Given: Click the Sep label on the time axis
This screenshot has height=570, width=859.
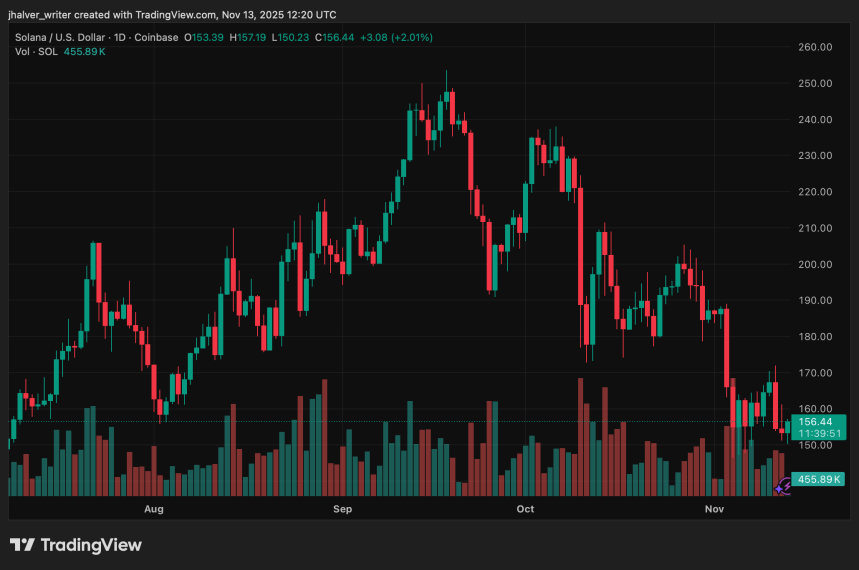Looking at the screenshot, I should 342,509.
